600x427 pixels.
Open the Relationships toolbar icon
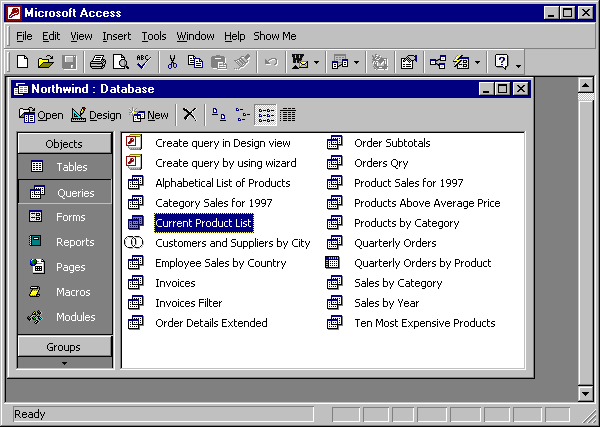(437, 62)
